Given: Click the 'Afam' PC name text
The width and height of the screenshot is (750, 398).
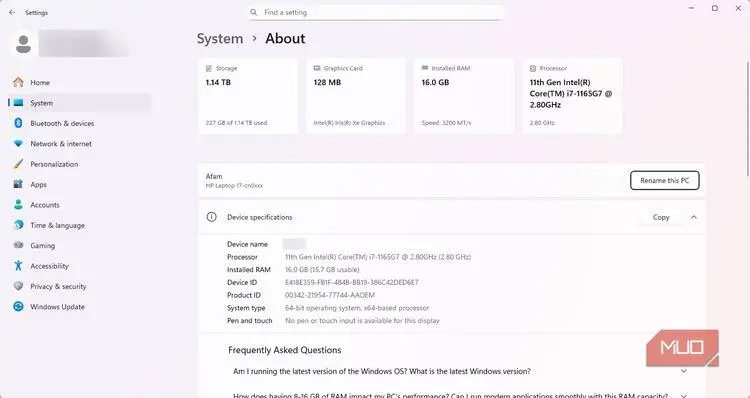Looking at the screenshot, I should click(x=214, y=177).
